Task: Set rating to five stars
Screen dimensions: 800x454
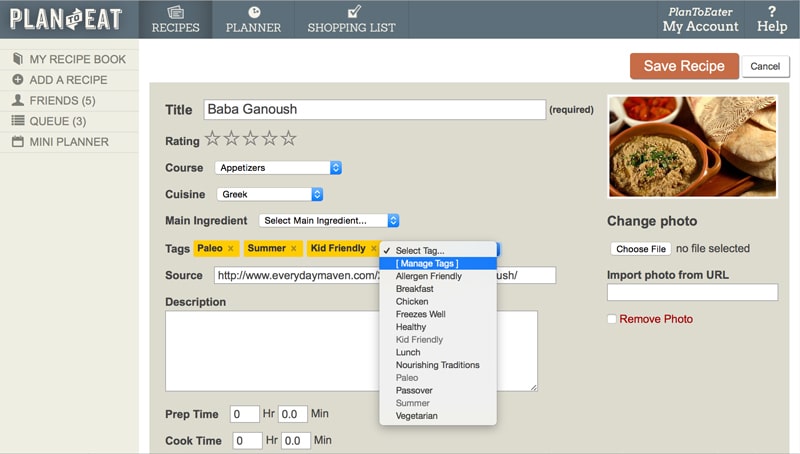Action: click(288, 138)
